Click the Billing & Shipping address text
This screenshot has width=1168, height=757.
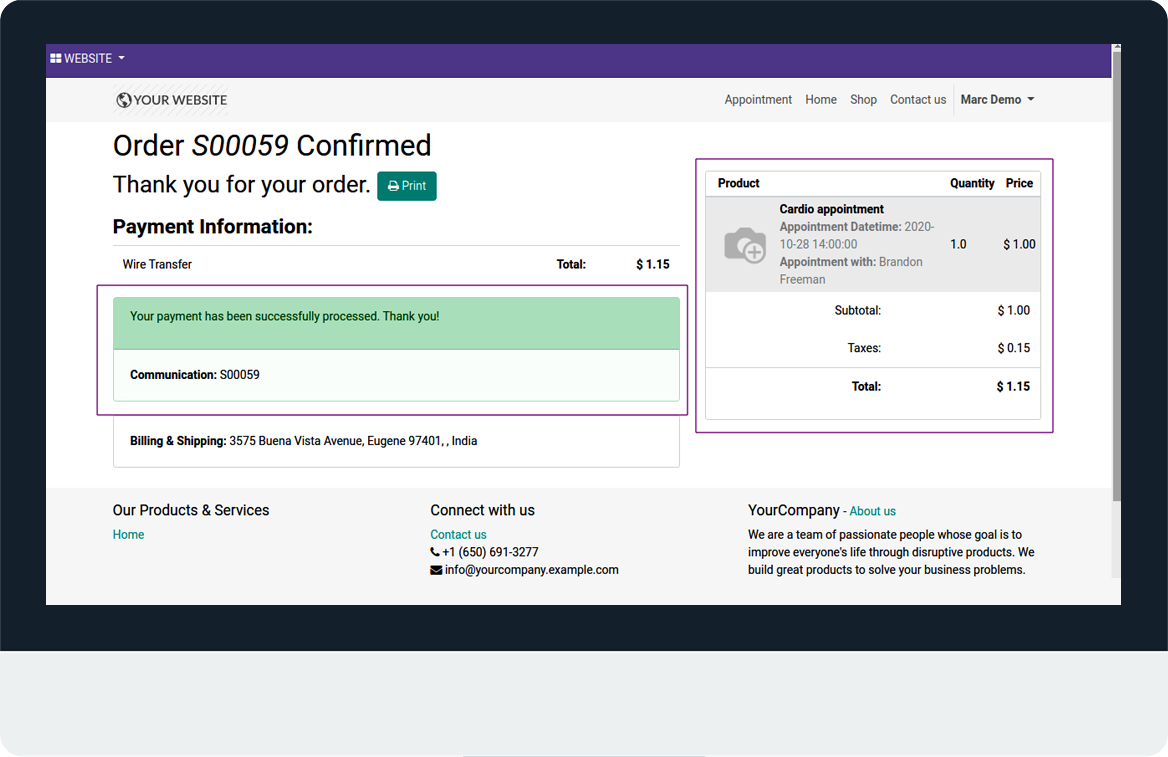coord(303,441)
